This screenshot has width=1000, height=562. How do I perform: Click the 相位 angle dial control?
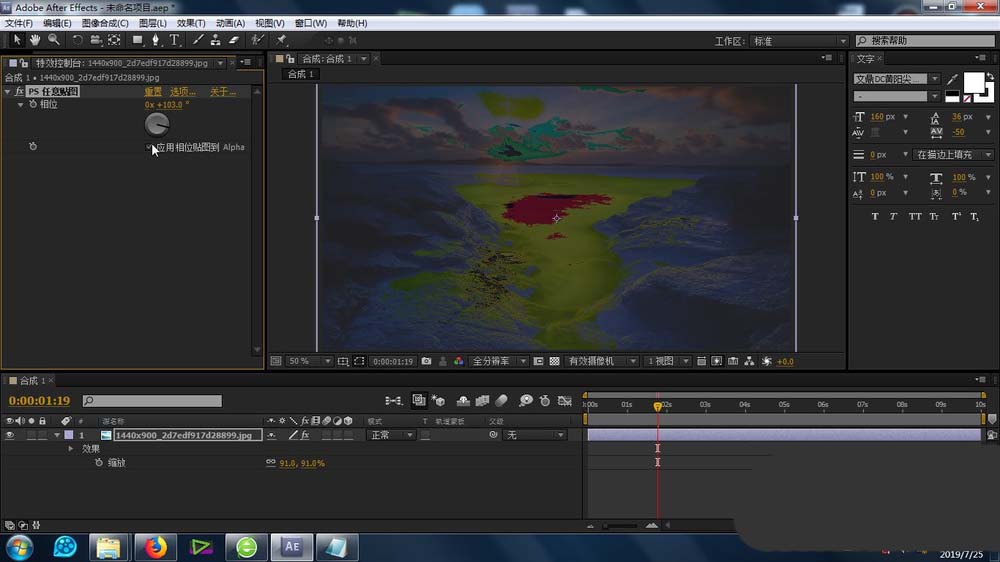[157, 124]
